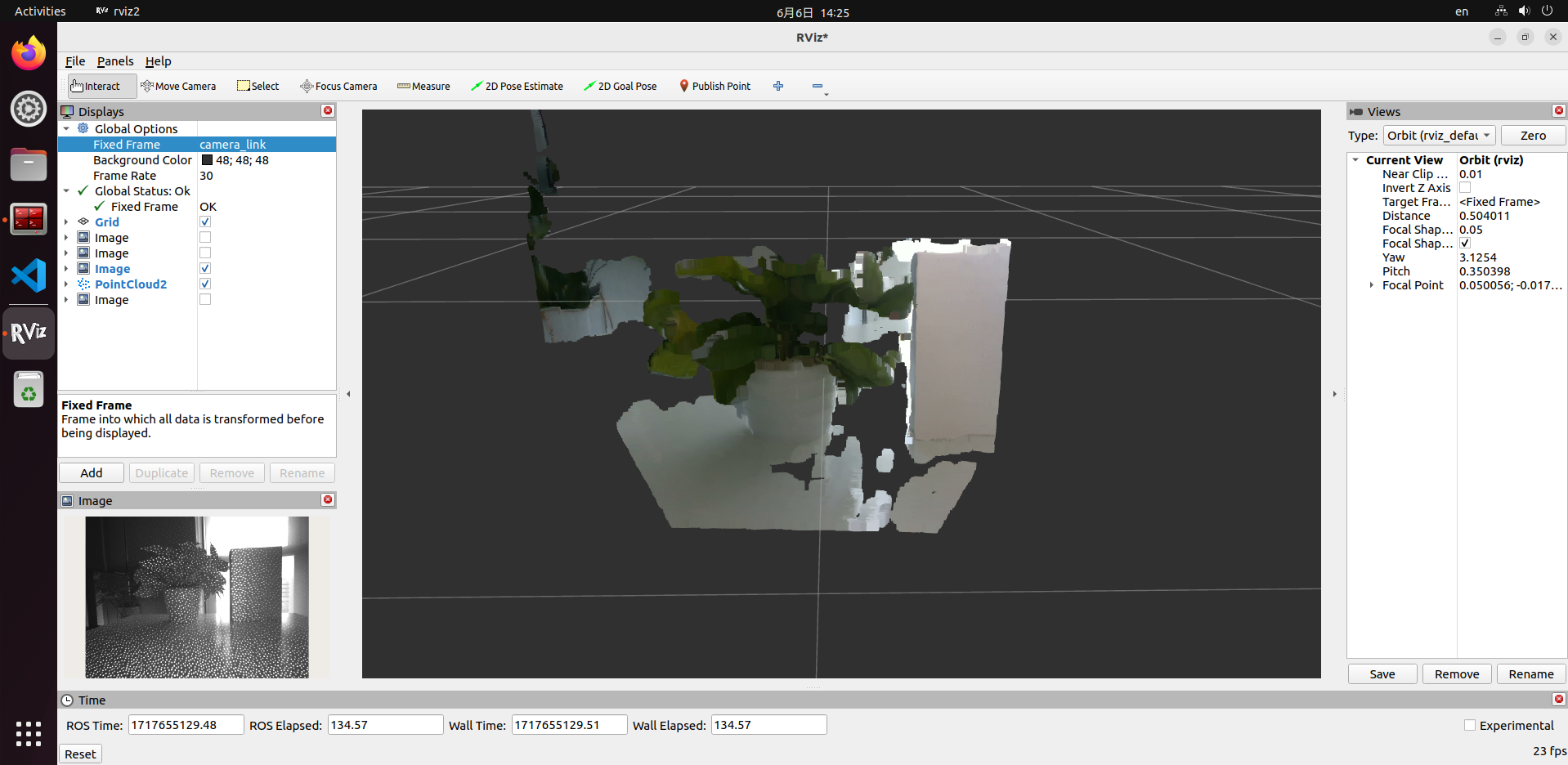The height and width of the screenshot is (765, 1568).
Task: Close the Time panel
Action: 1558,699
